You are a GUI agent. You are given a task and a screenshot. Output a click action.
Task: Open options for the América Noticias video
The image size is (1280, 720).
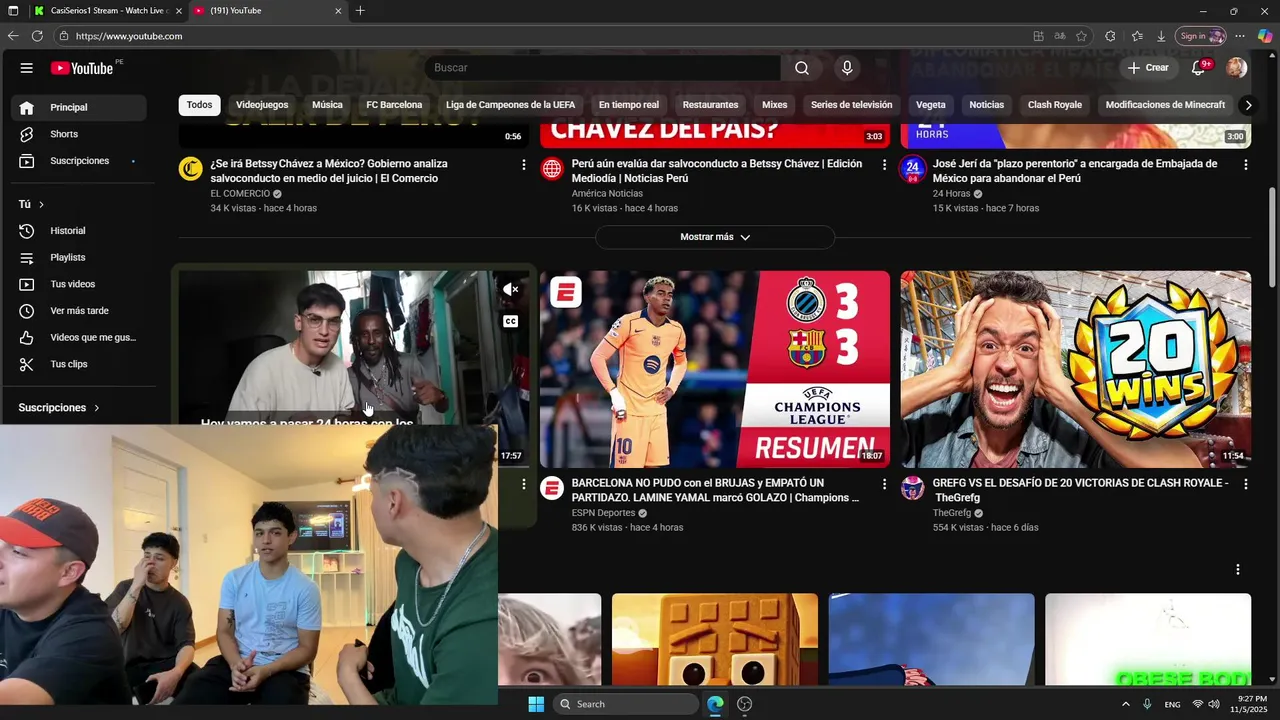pos(884,164)
